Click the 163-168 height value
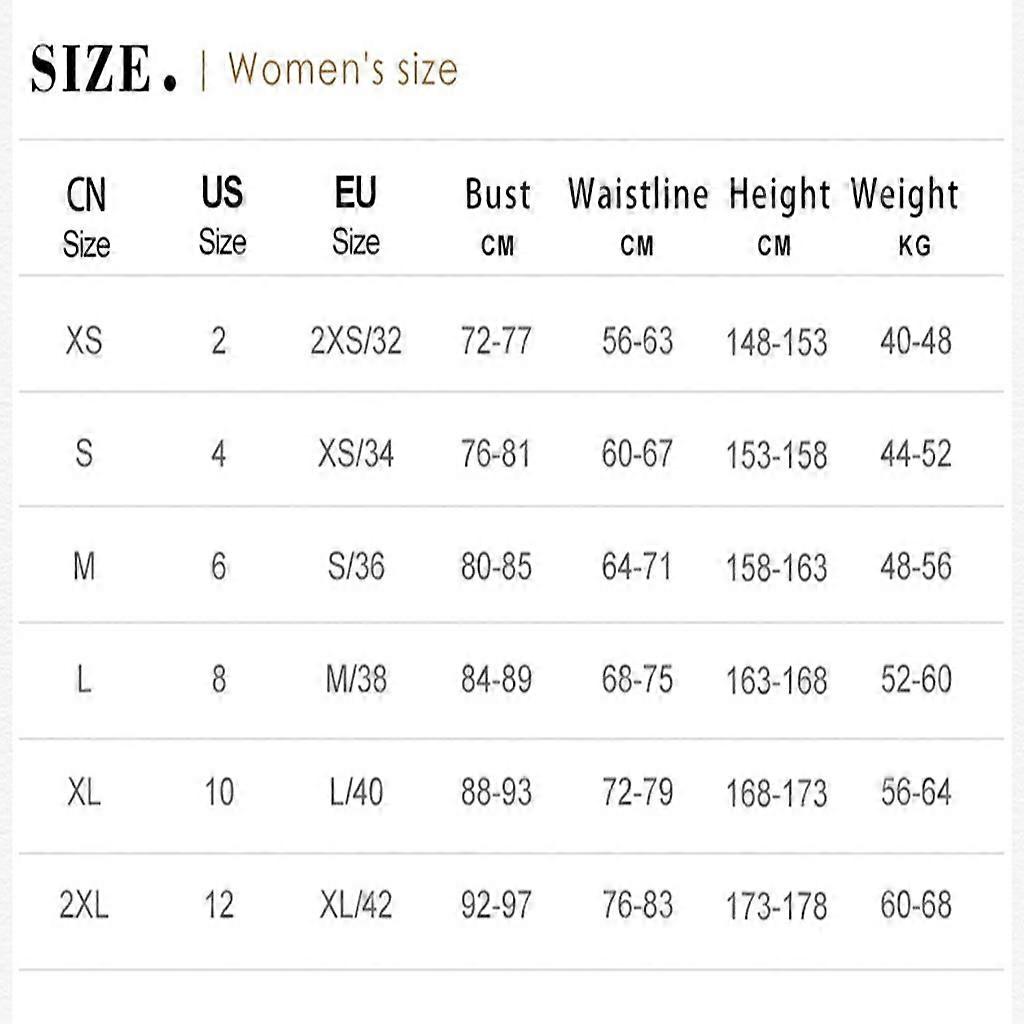Screen dimensions: 1024x1024 click(x=776, y=681)
